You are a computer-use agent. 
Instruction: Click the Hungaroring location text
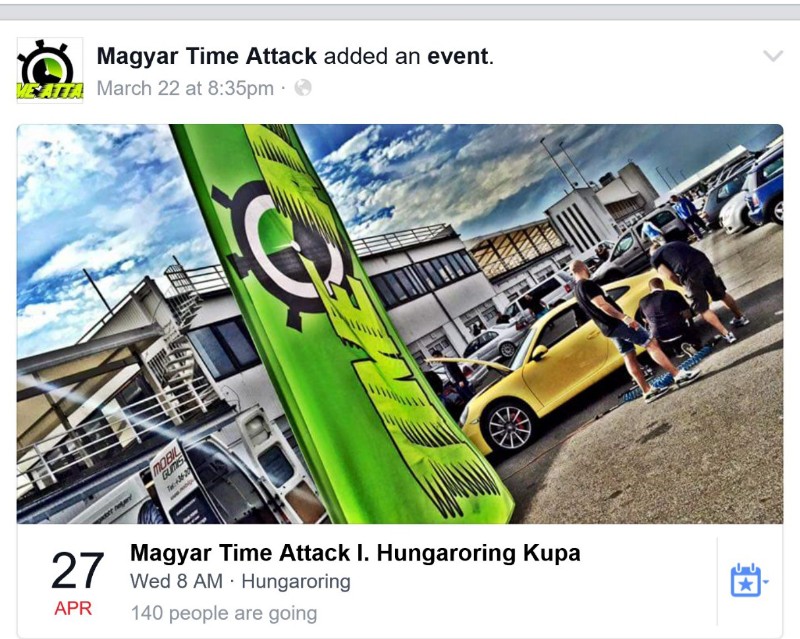pos(296,581)
